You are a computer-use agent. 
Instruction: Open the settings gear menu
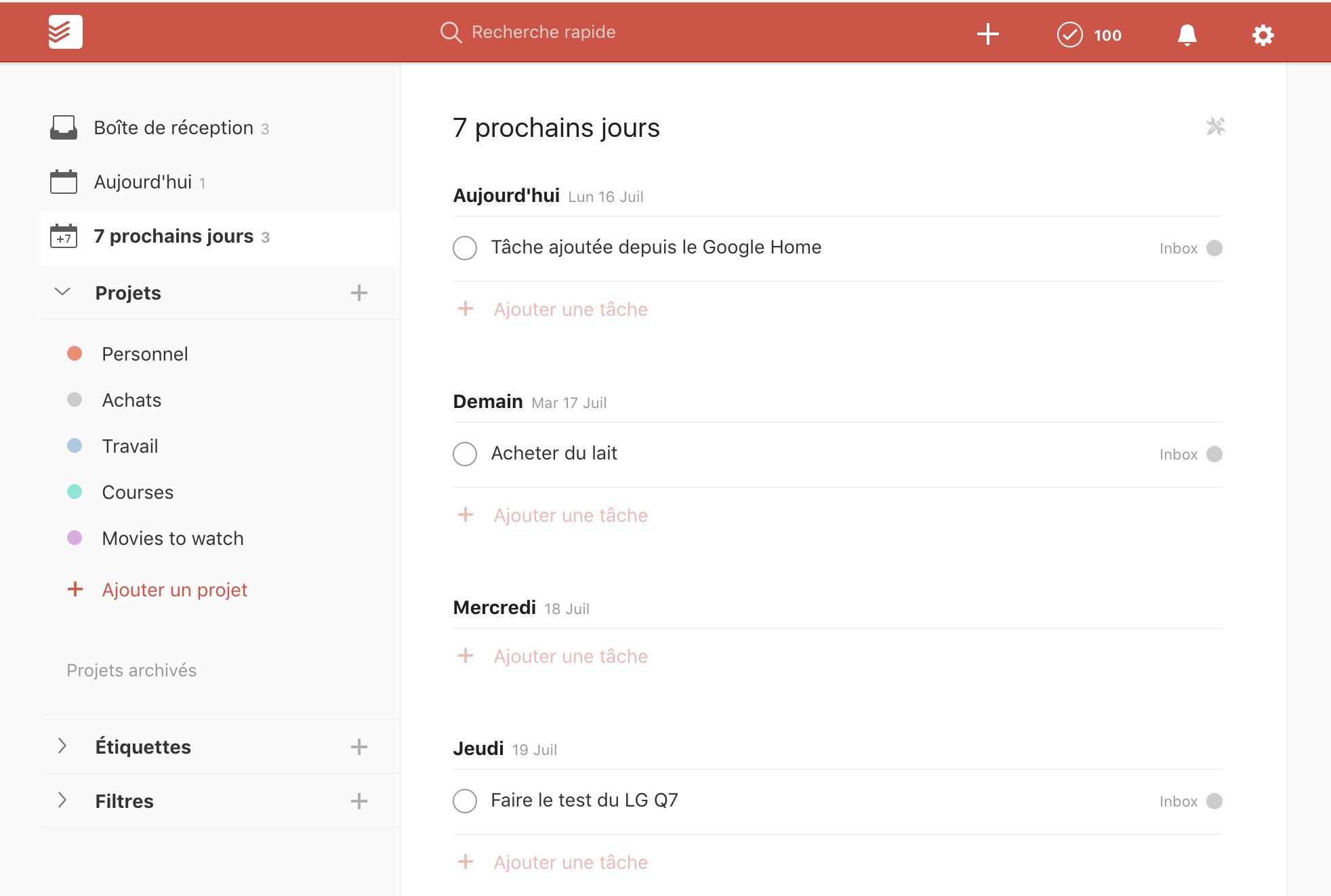click(x=1263, y=35)
